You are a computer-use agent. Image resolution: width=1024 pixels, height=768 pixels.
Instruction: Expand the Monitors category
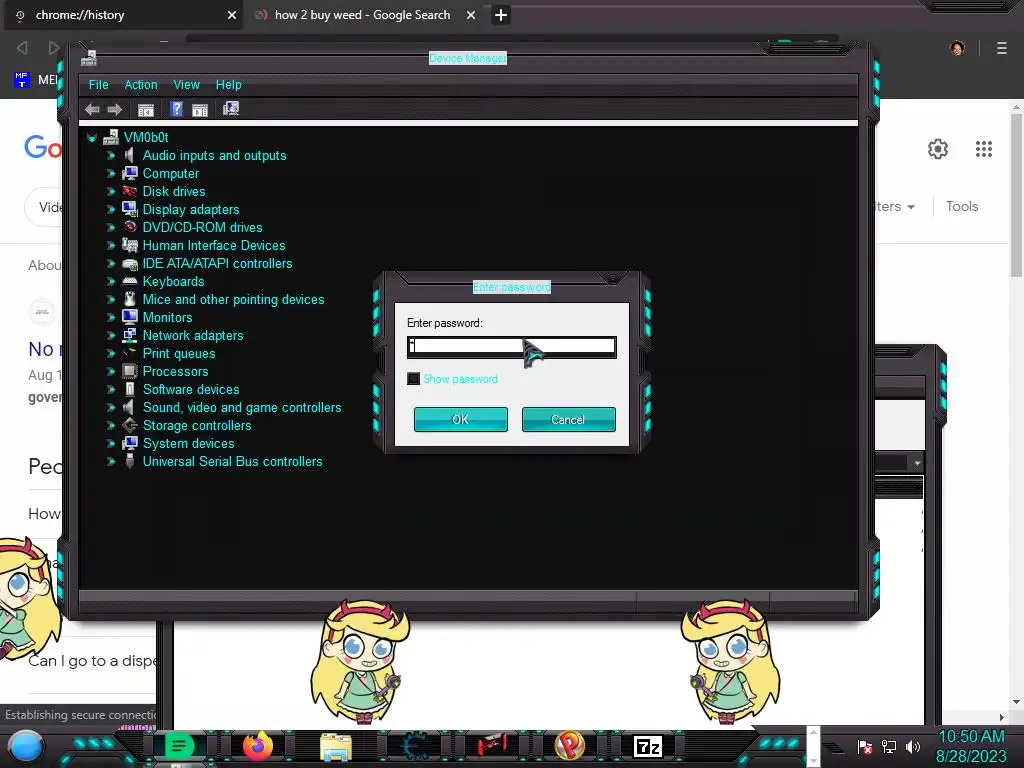(110, 317)
